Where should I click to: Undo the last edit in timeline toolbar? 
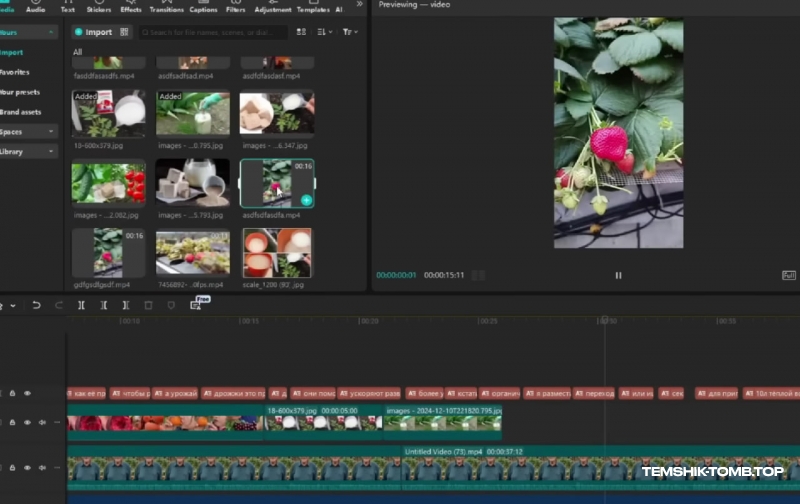click(36, 305)
